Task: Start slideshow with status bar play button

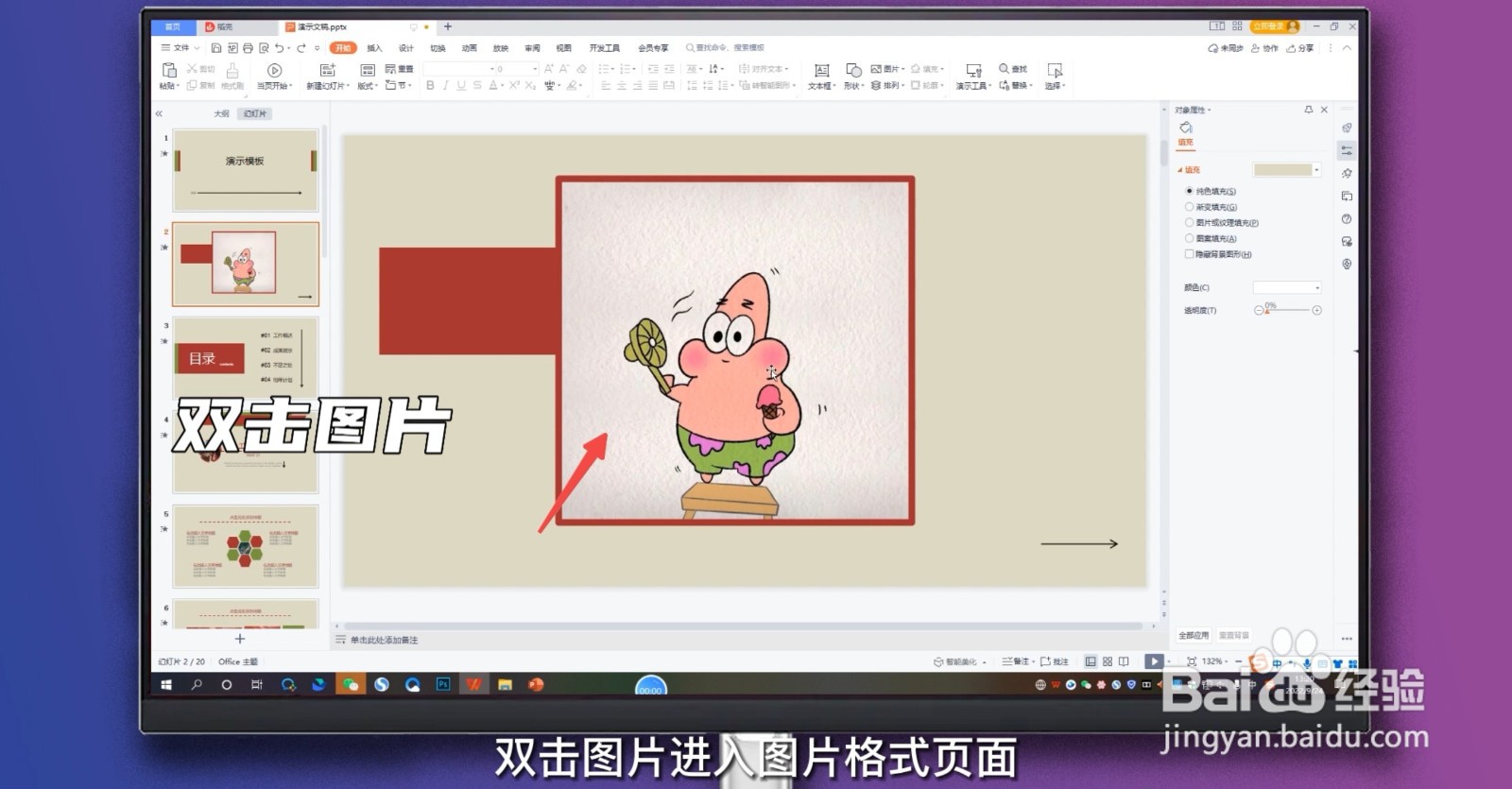Action: click(1154, 661)
